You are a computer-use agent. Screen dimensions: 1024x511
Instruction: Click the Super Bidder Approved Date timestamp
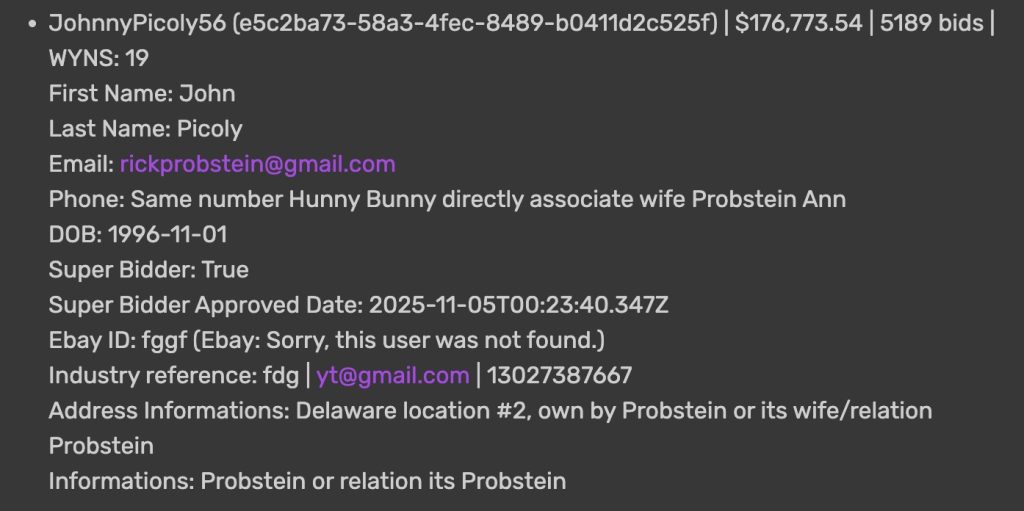point(518,305)
